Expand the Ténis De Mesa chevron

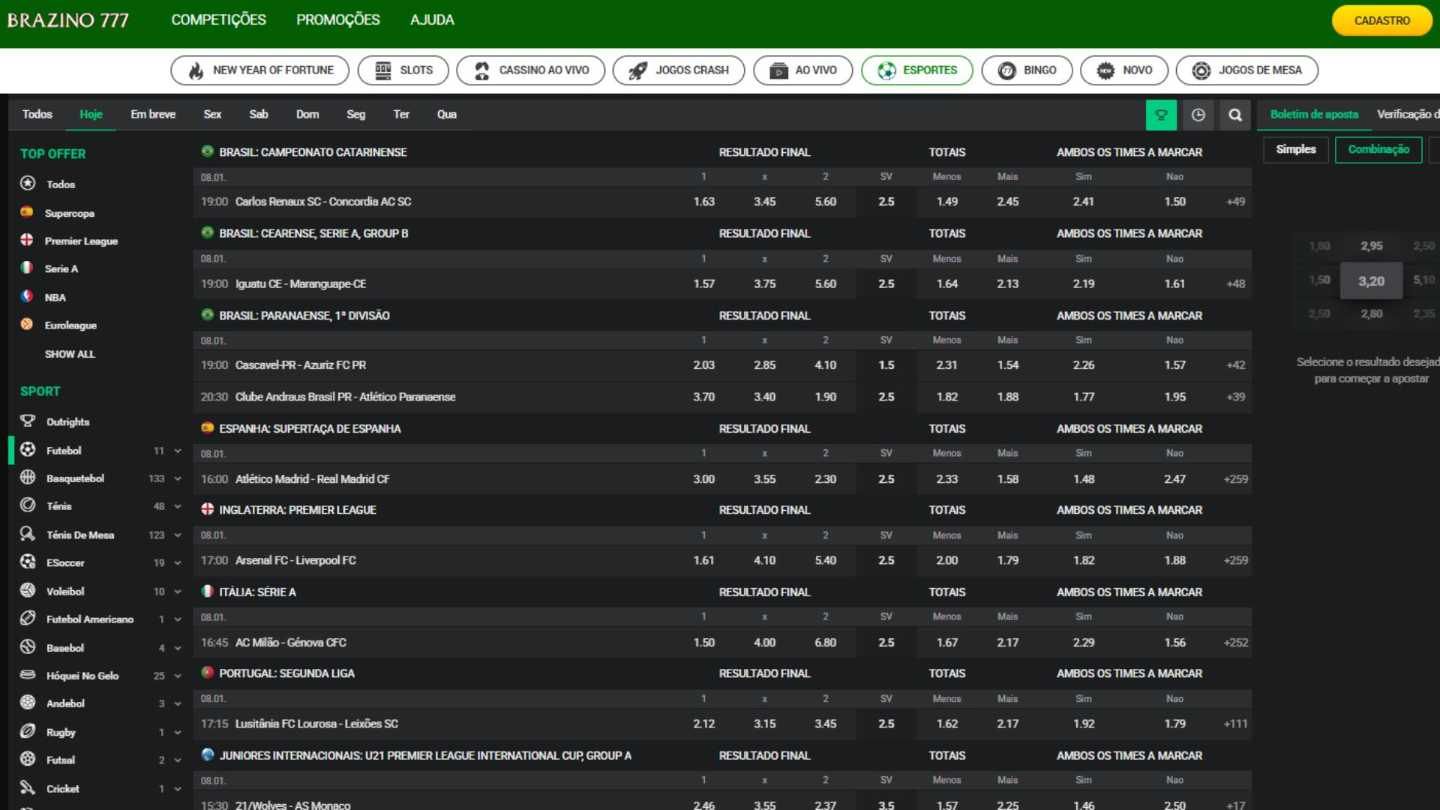[x=178, y=535]
